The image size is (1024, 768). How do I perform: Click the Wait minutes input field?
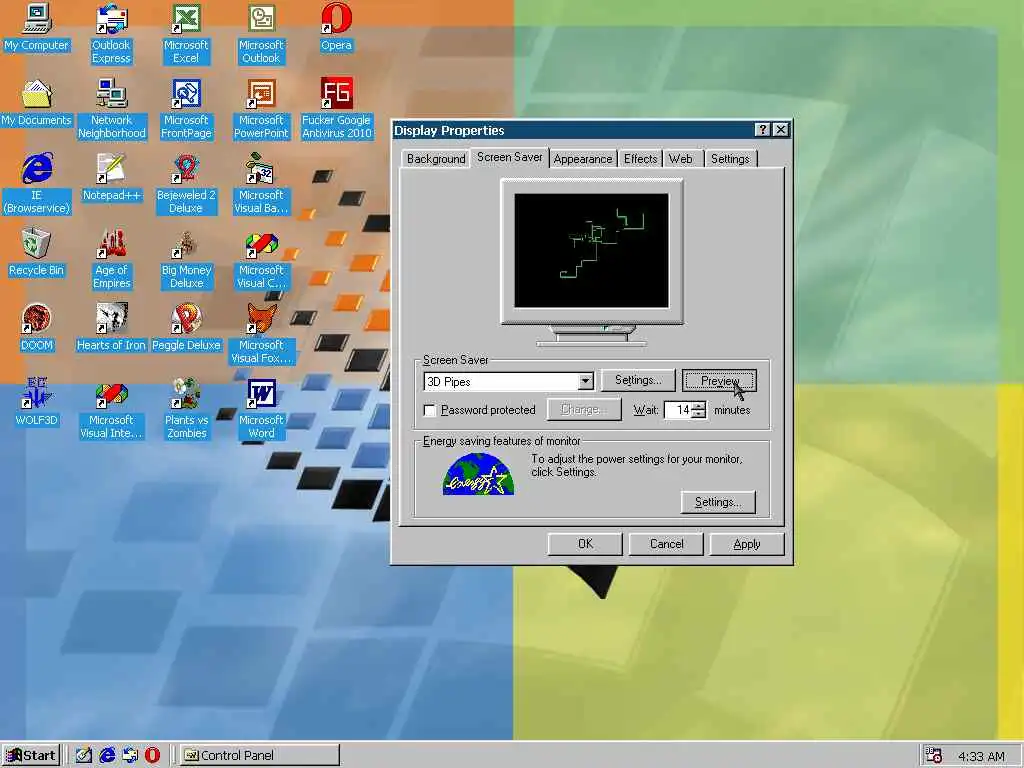click(x=678, y=410)
